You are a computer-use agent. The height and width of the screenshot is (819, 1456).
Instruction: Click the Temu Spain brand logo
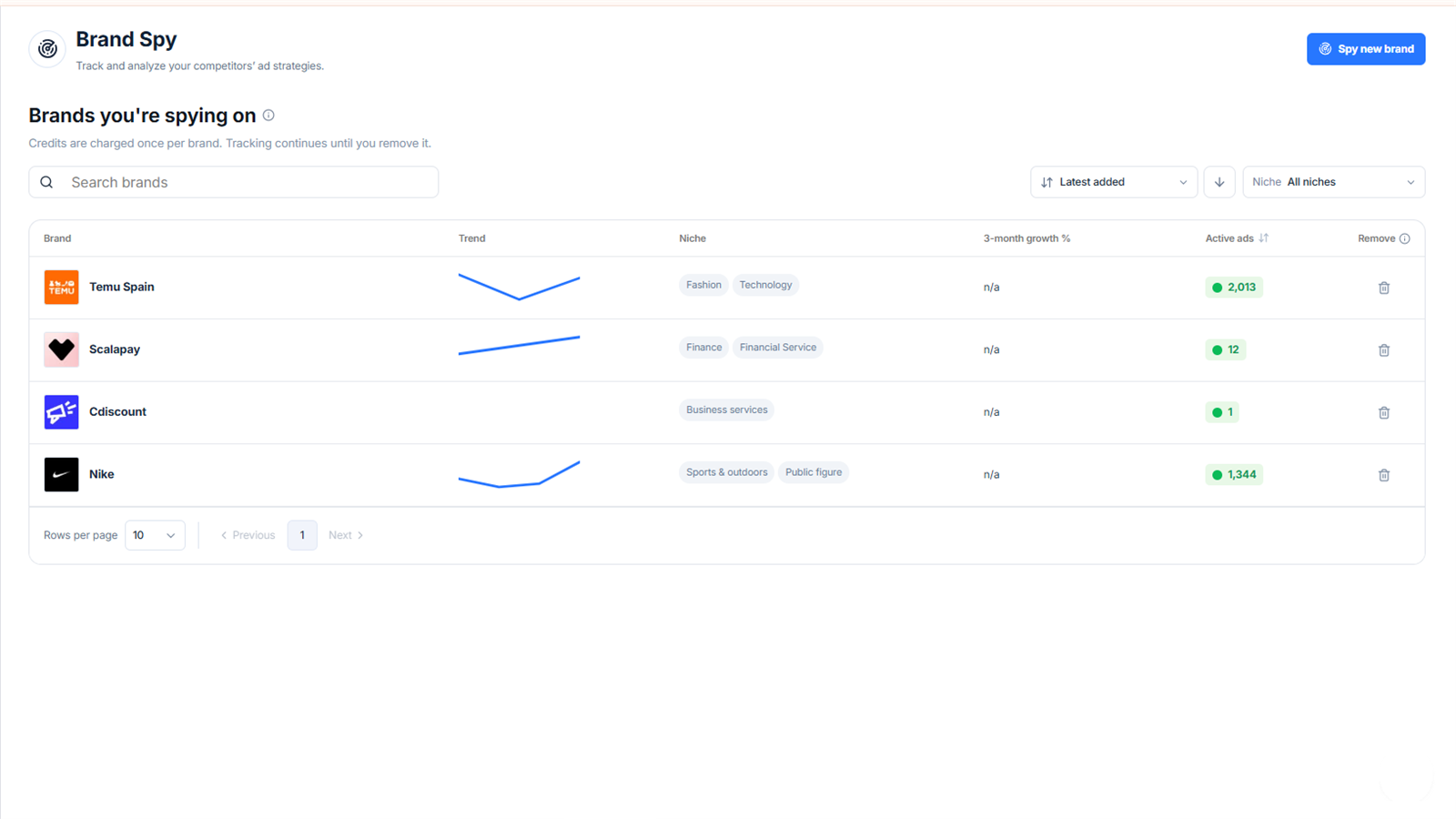(x=61, y=288)
